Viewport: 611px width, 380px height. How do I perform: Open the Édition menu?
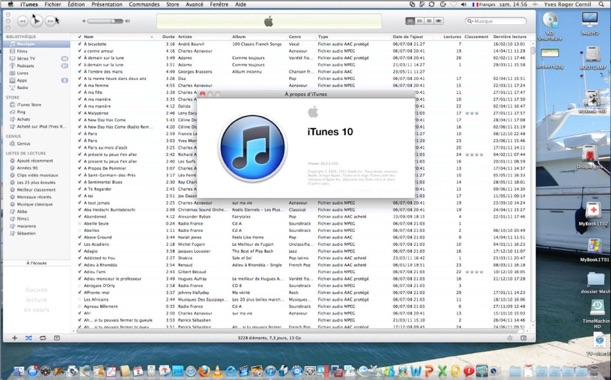(76, 4)
